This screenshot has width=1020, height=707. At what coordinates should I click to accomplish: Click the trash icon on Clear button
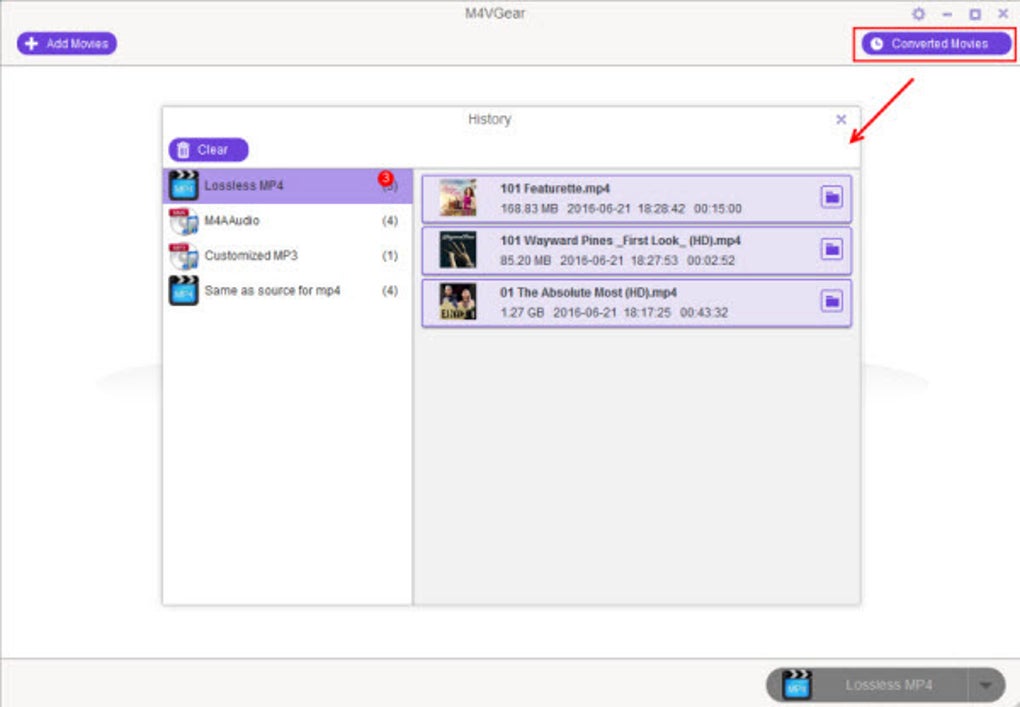point(183,150)
